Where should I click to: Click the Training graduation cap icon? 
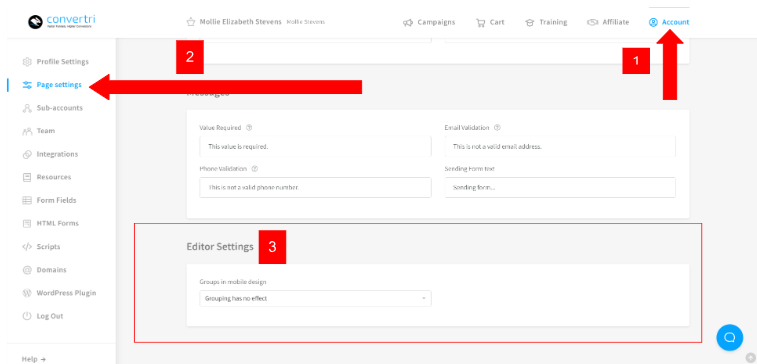(x=530, y=22)
